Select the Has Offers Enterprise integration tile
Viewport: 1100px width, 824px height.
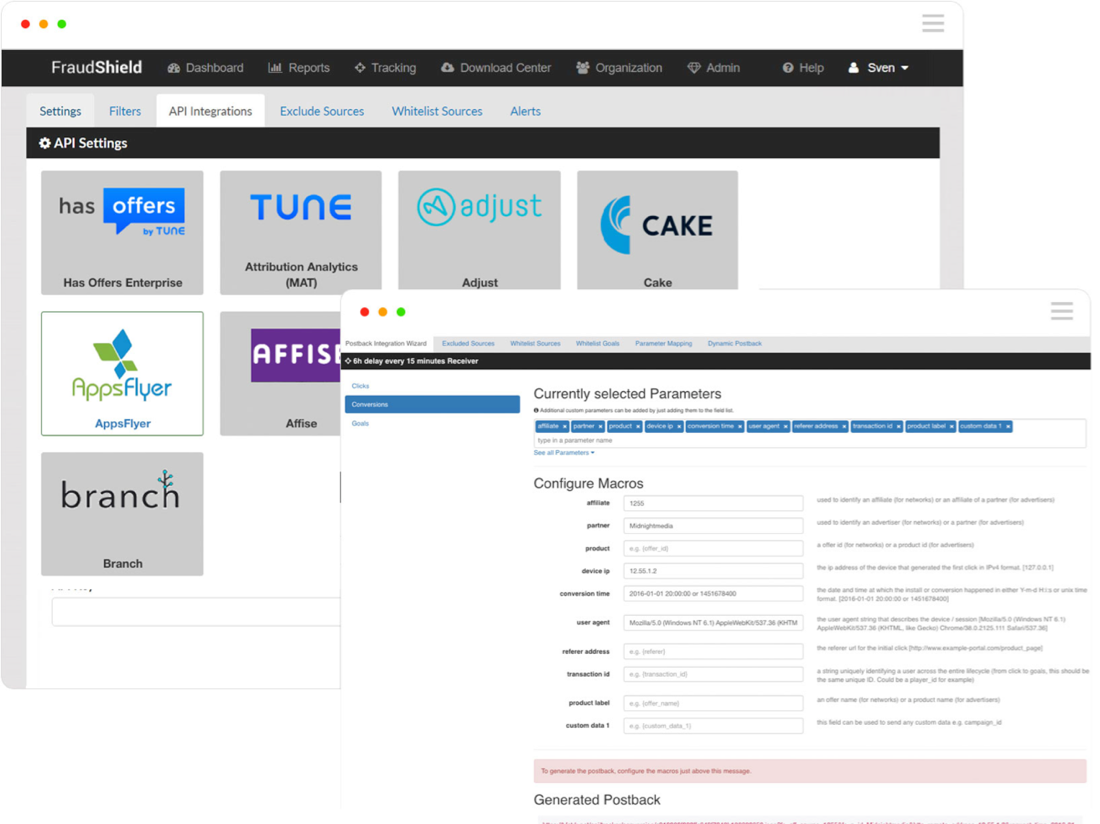coord(122,233)
